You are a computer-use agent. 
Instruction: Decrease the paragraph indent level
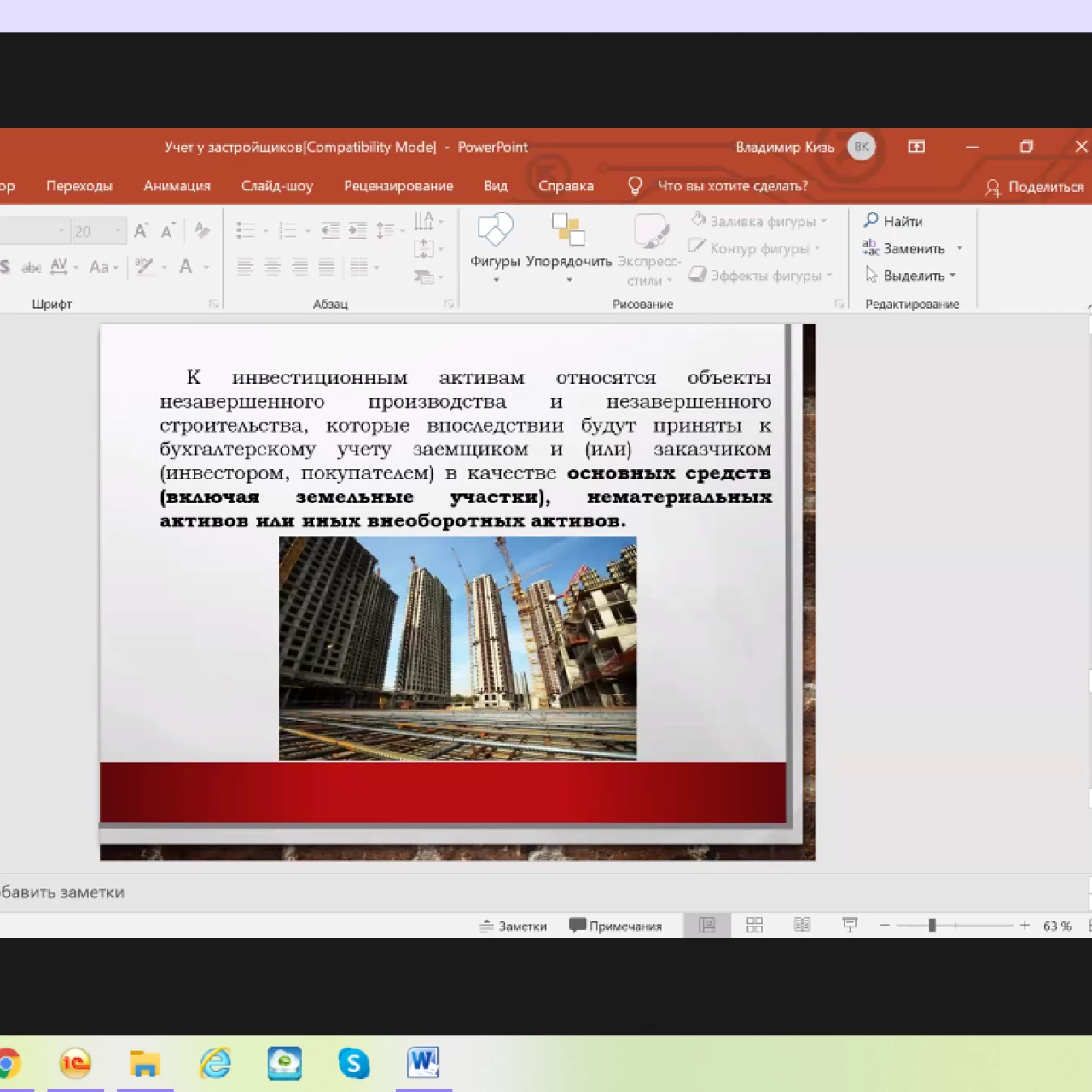pyautogui.click(x=330, y=230)
